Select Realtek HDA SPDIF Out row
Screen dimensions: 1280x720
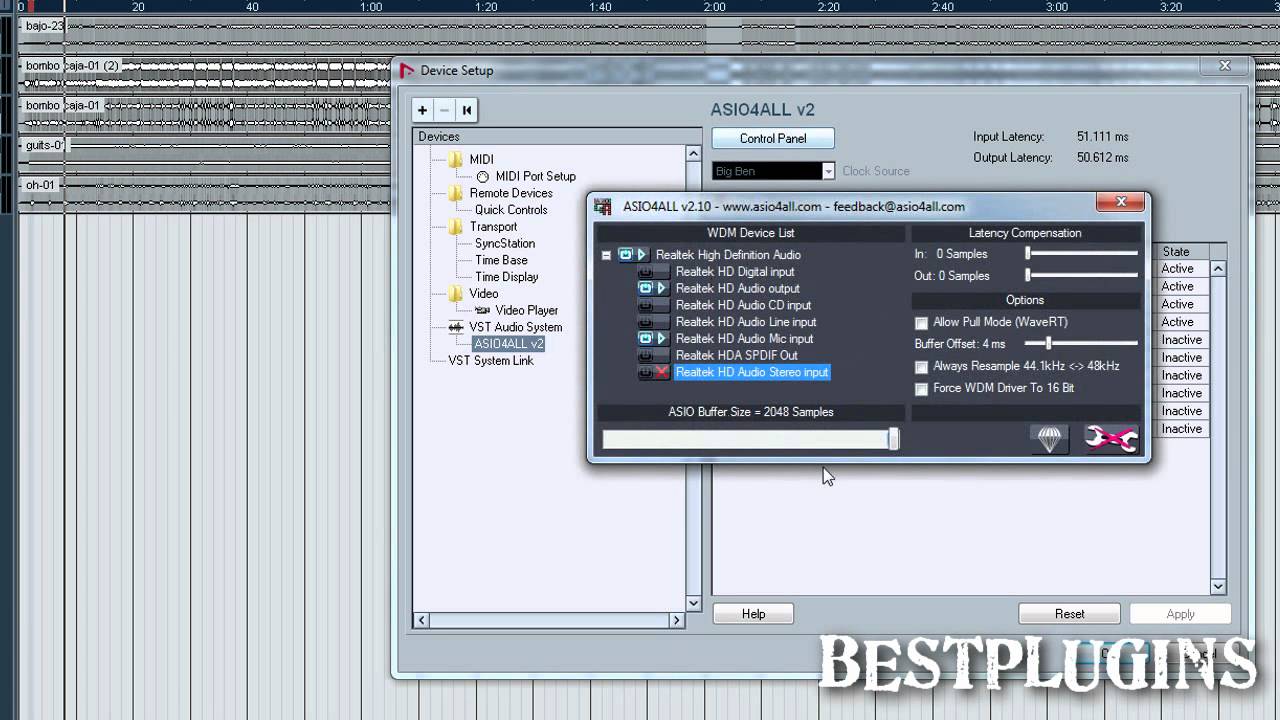[736, 355]
